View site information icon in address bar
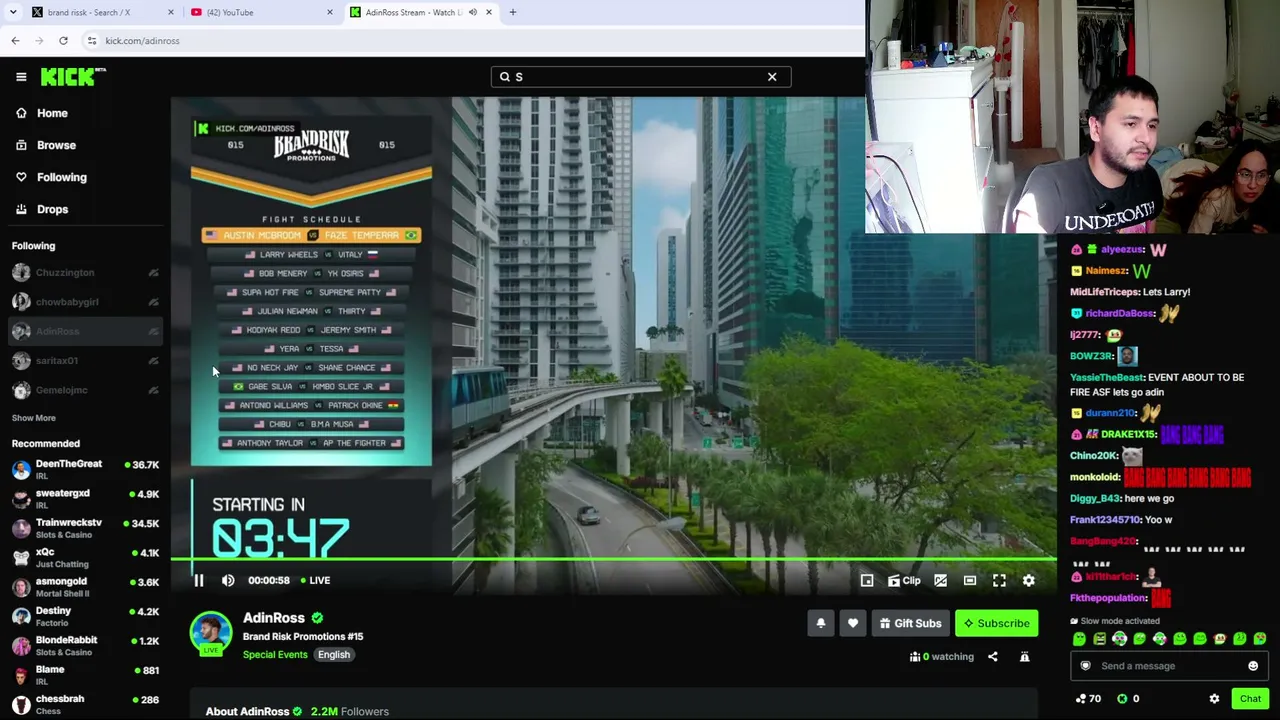 (x=91, y=41)
